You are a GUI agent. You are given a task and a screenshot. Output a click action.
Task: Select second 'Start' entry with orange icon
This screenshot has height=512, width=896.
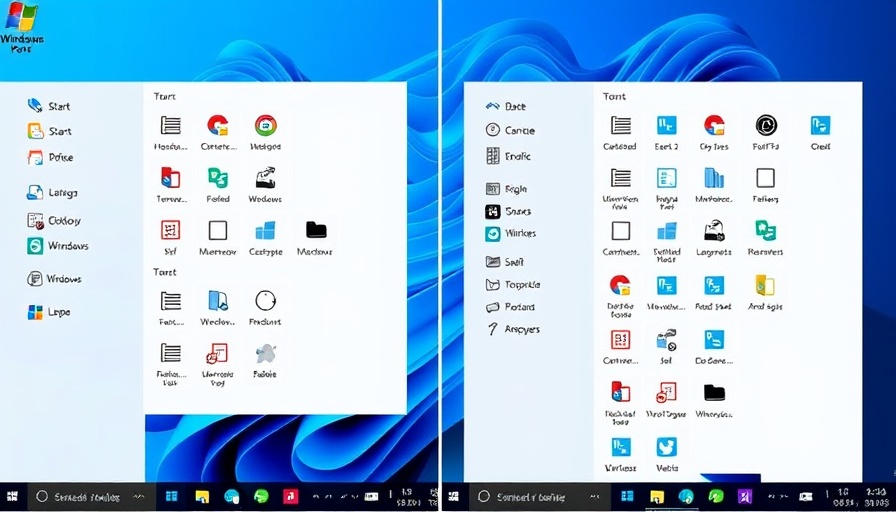click(x=49, y=131)
